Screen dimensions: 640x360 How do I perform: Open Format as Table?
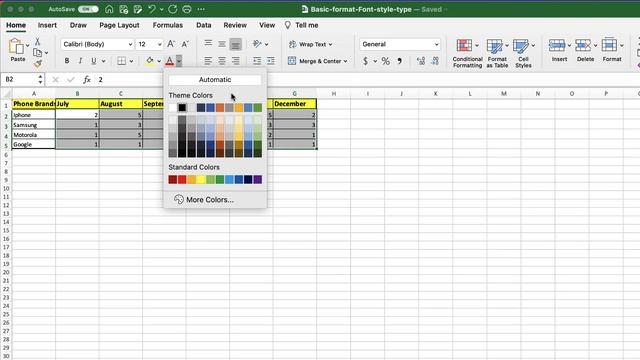tap(497, 53)
